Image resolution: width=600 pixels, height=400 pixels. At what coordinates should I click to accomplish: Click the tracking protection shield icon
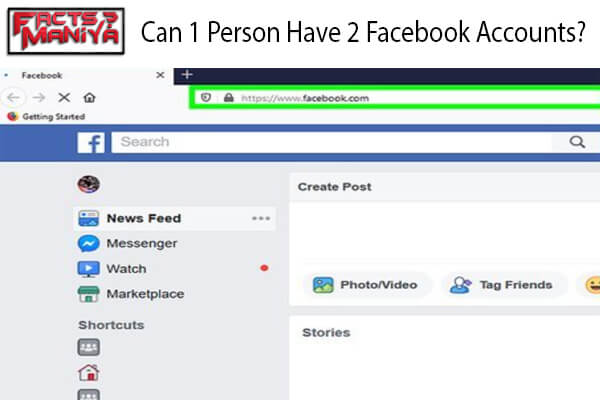pos(206,98)
